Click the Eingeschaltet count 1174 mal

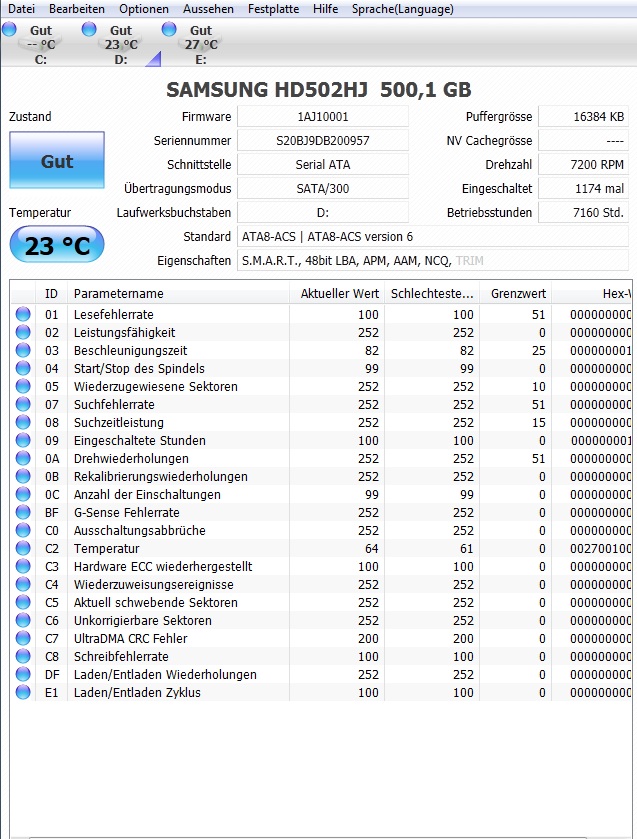(583, 188)
